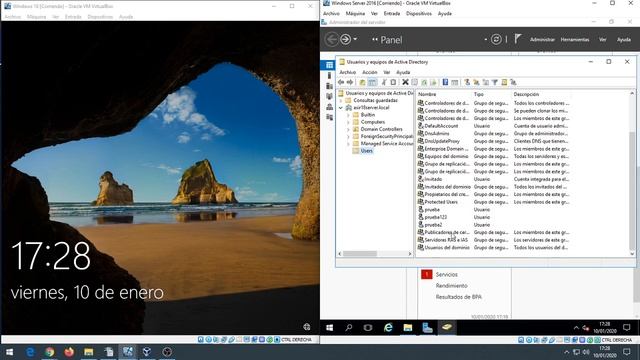Click the network icon on the Windows 10 lock screen

(x=307, y=327)
